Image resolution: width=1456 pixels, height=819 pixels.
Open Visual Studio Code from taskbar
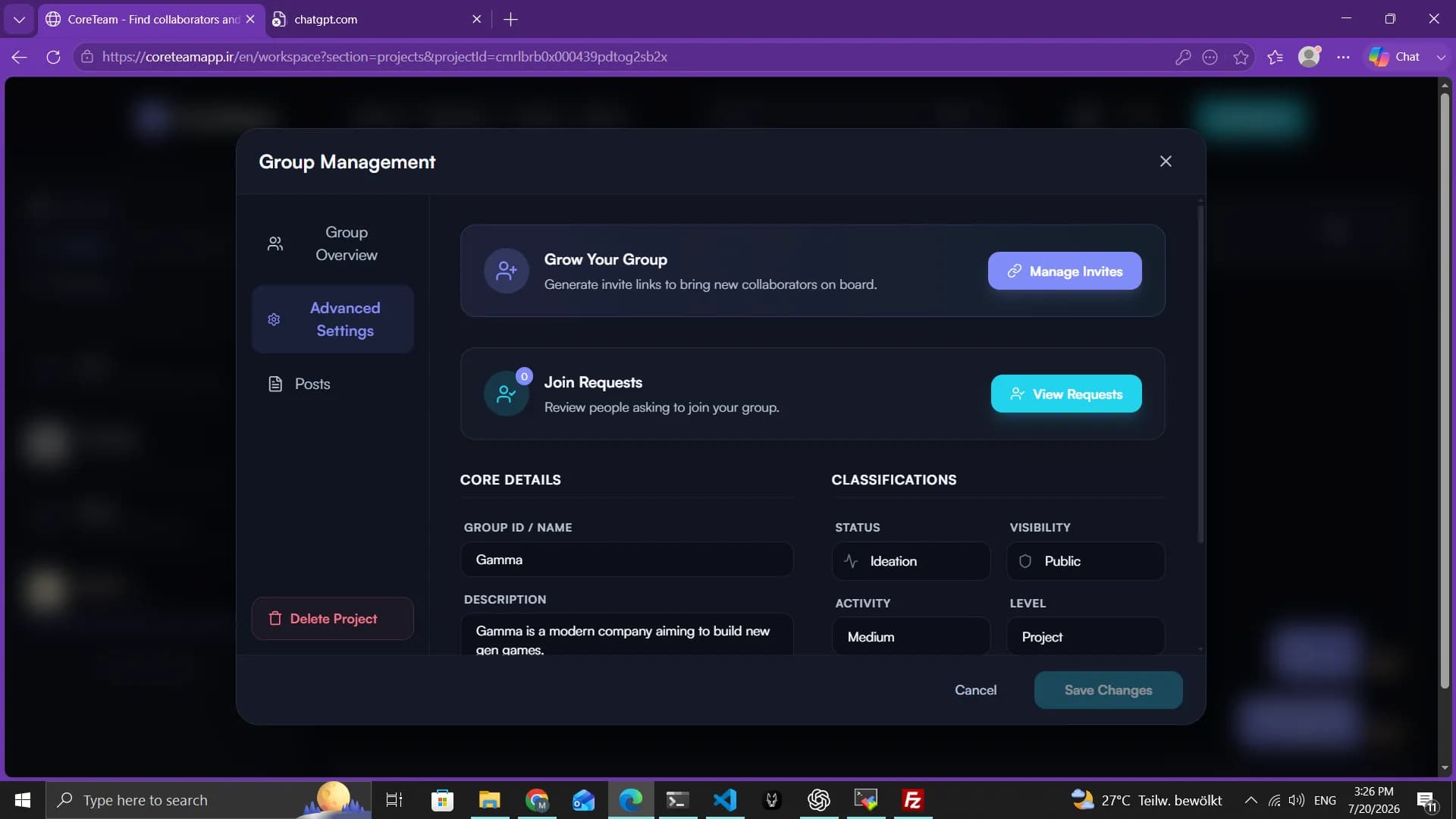pyautogui.click(x=725, y=800)
